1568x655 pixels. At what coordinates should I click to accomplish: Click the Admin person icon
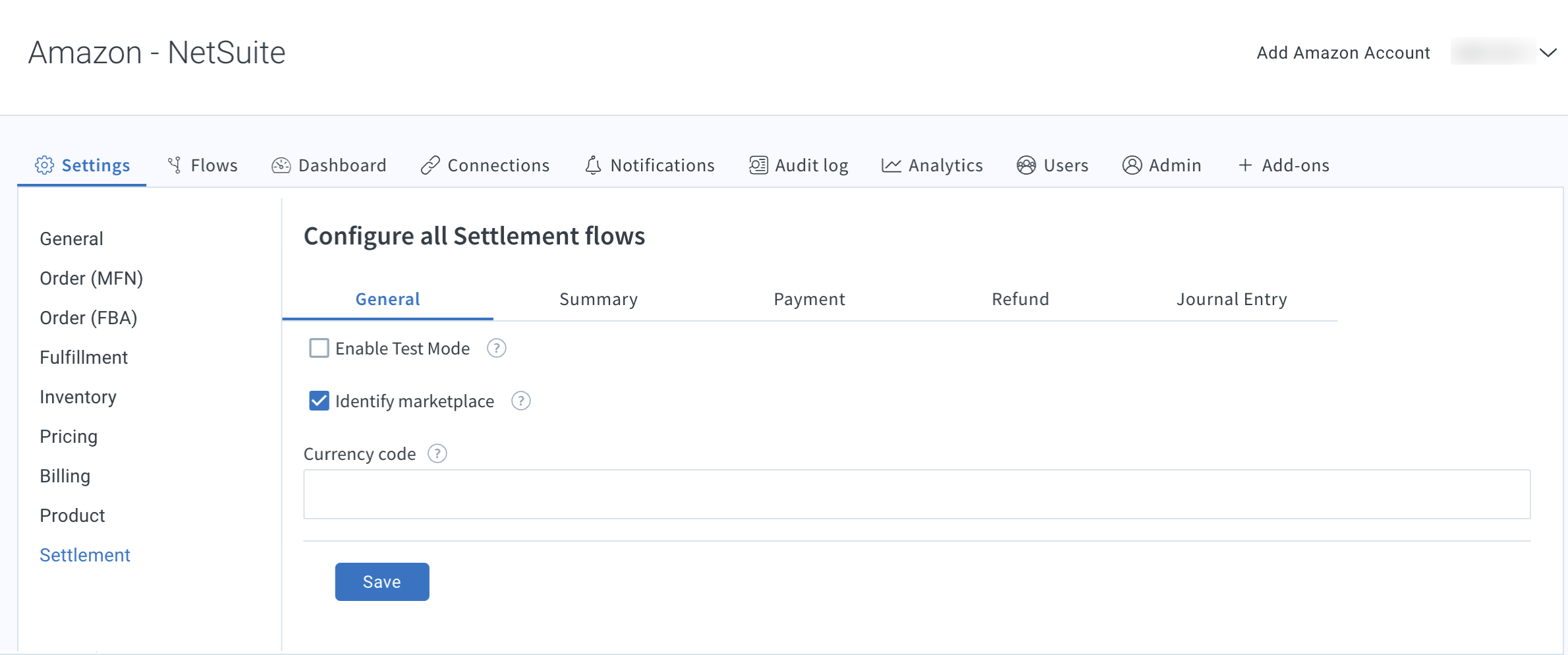click(1132, 165)
